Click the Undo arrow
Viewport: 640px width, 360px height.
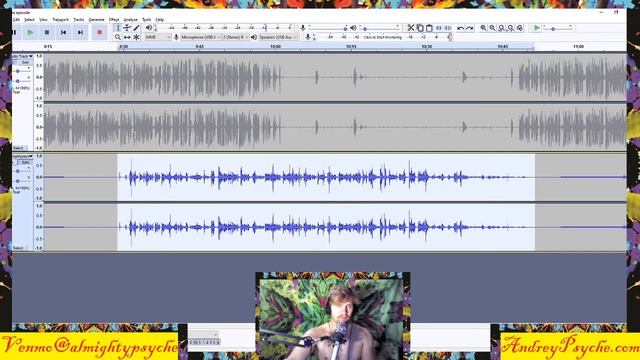(460, 28)
